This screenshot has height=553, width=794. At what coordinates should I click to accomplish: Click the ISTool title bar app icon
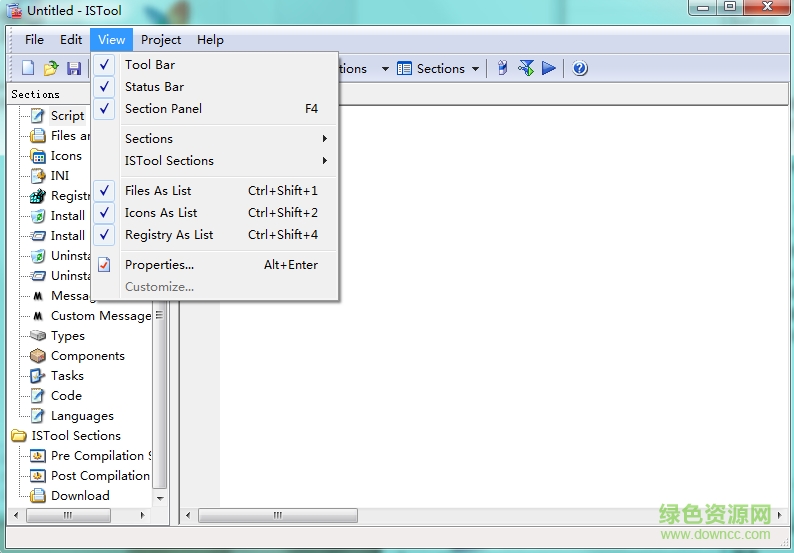pos(14,10)
